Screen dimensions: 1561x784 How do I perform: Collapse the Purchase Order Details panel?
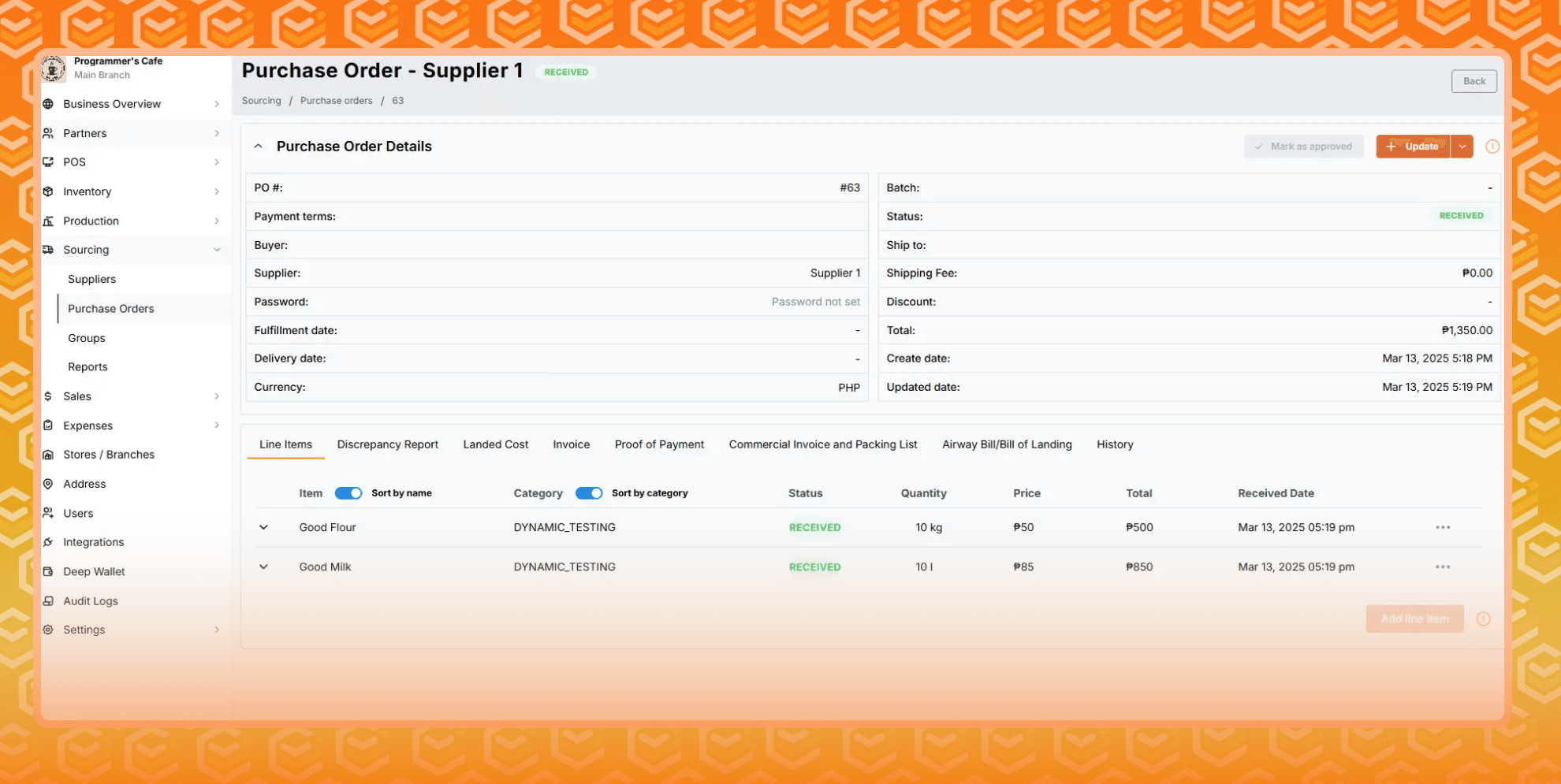coord(258,146)
